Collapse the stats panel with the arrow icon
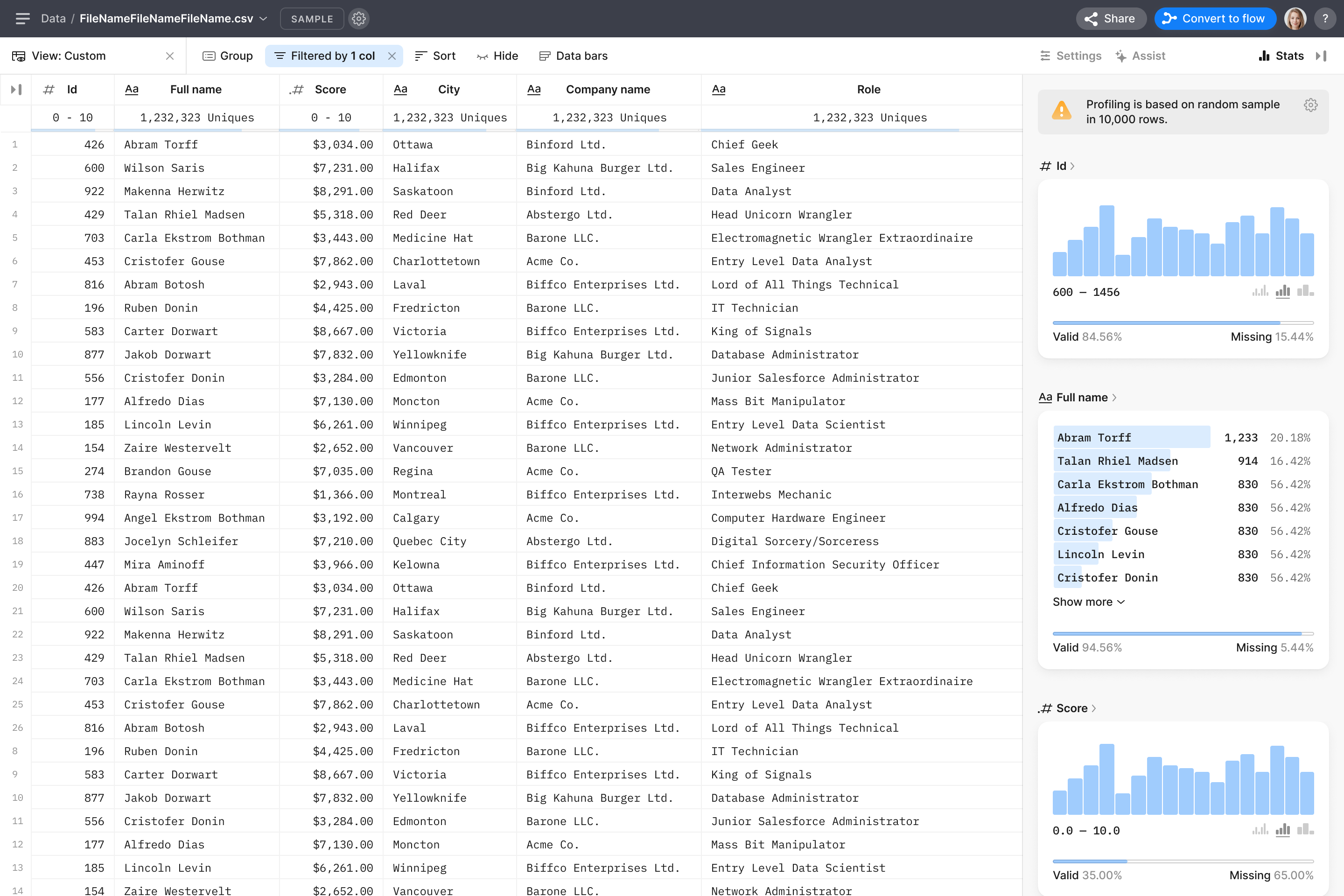The image size is (1344, 896). pyautogui.click(x=1321, y=56)
